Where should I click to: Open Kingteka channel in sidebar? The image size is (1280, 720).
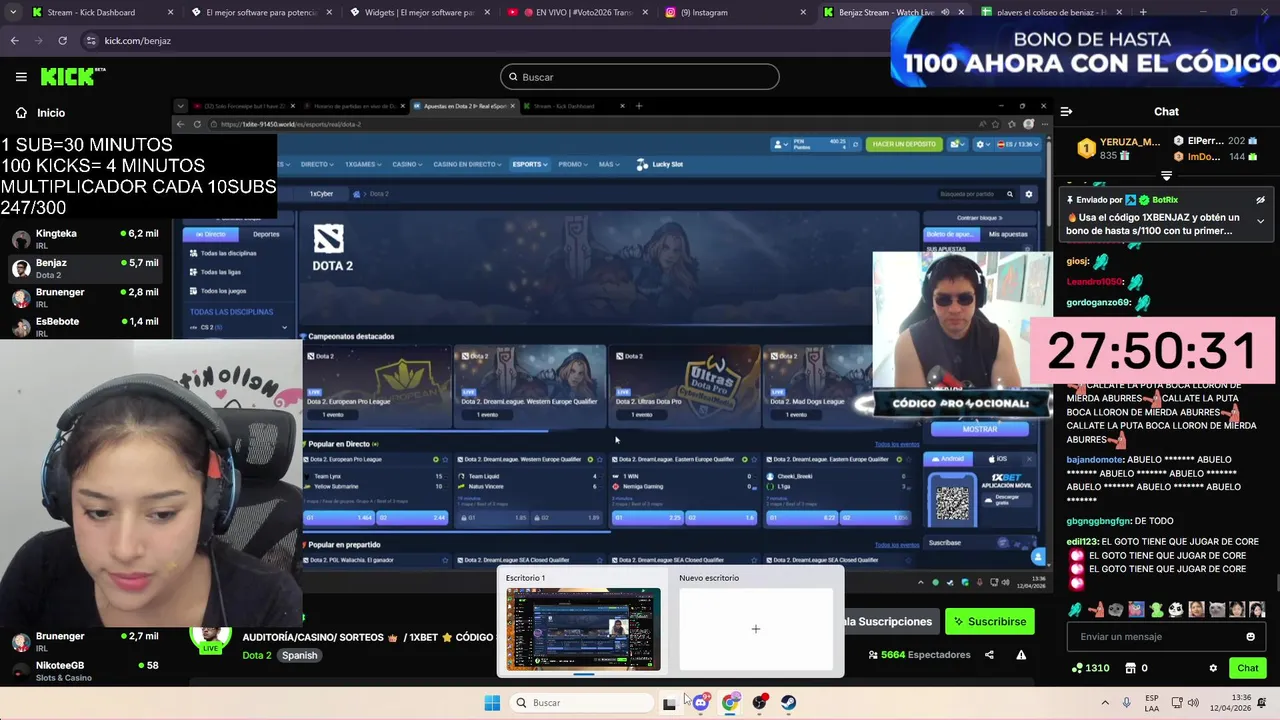85,240
